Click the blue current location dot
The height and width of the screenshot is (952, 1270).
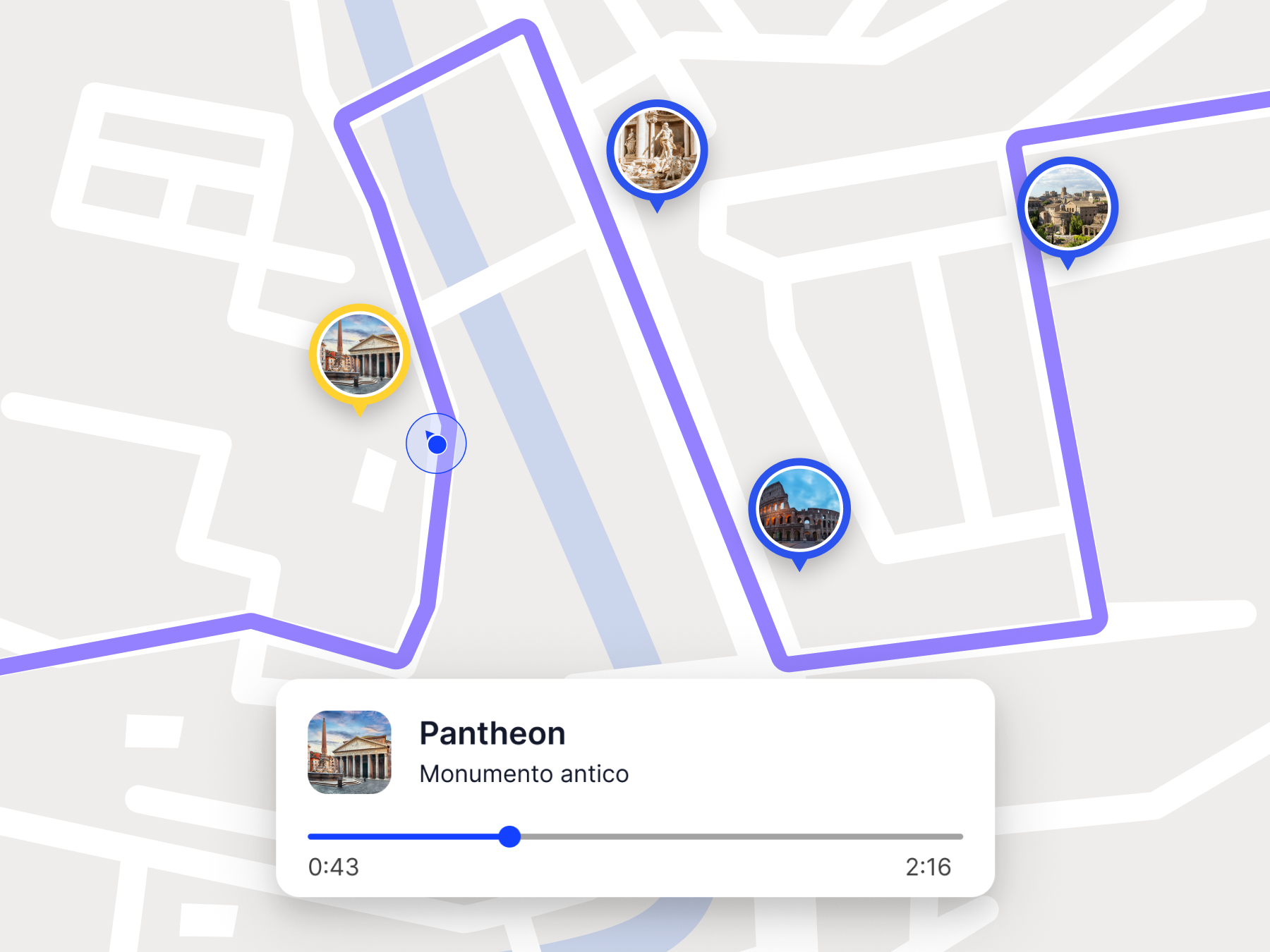click(x=437, y=444)
